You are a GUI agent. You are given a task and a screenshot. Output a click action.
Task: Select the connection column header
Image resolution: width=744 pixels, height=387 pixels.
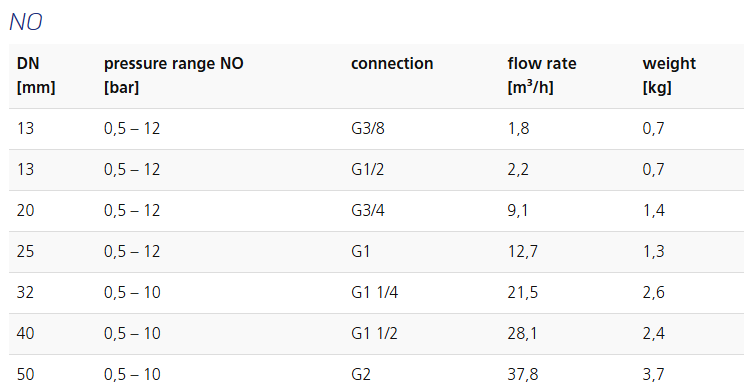(x=392, y=64)
